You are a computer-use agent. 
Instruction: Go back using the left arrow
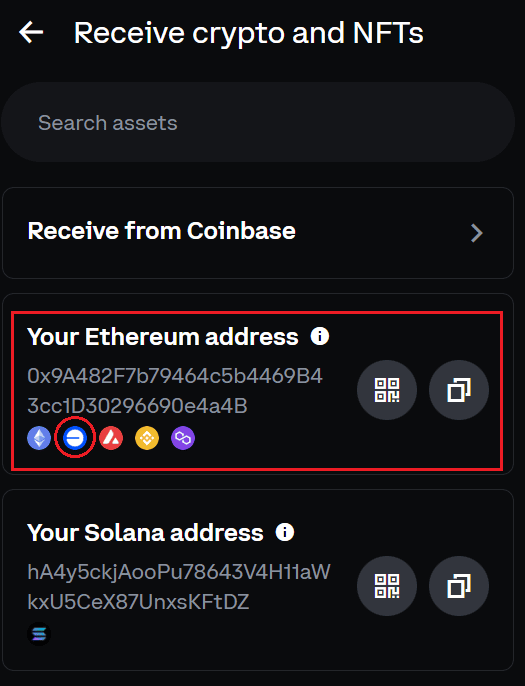[x=31, y=33]
